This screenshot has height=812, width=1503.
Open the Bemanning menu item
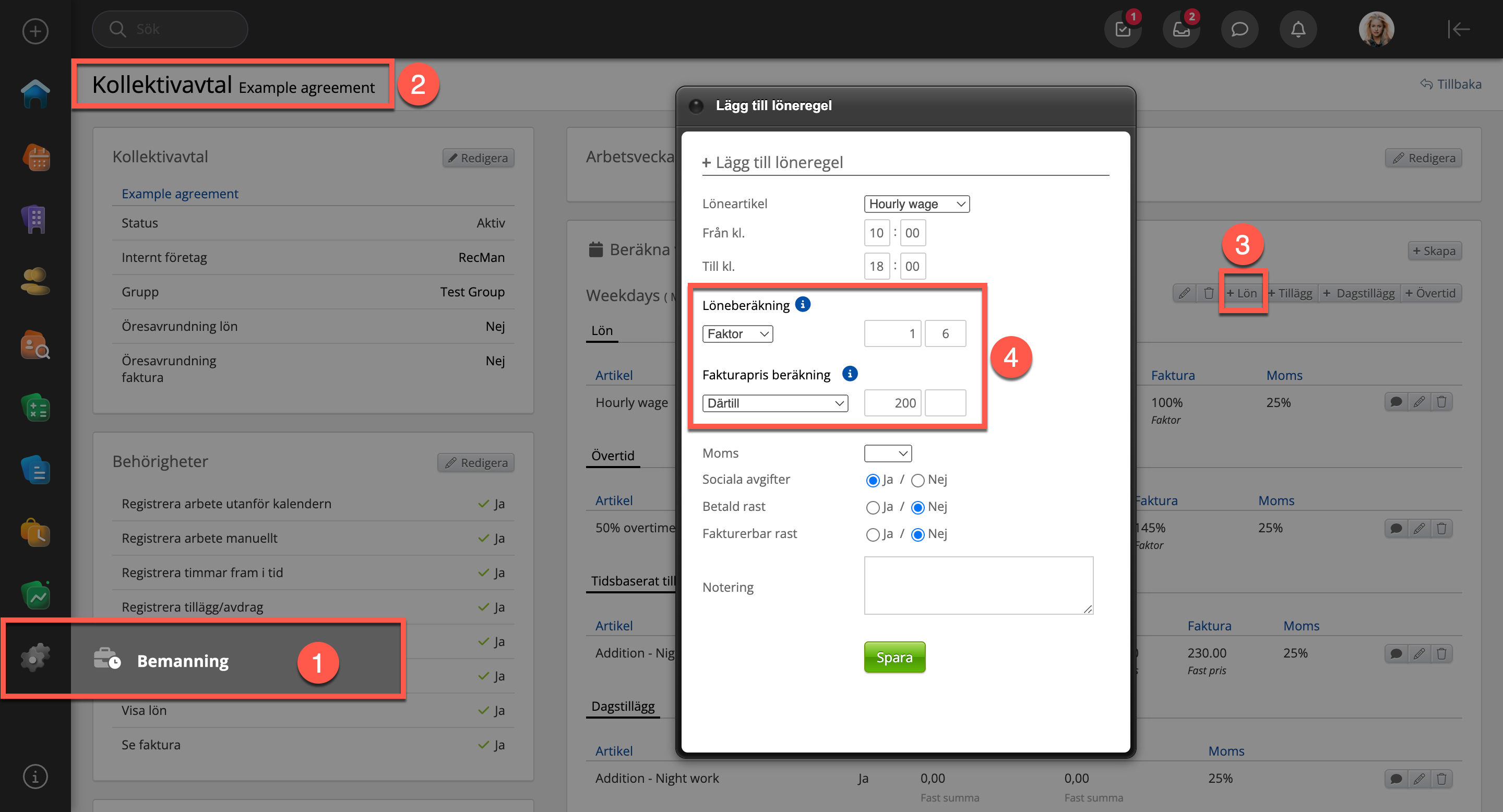pos(183,661)
